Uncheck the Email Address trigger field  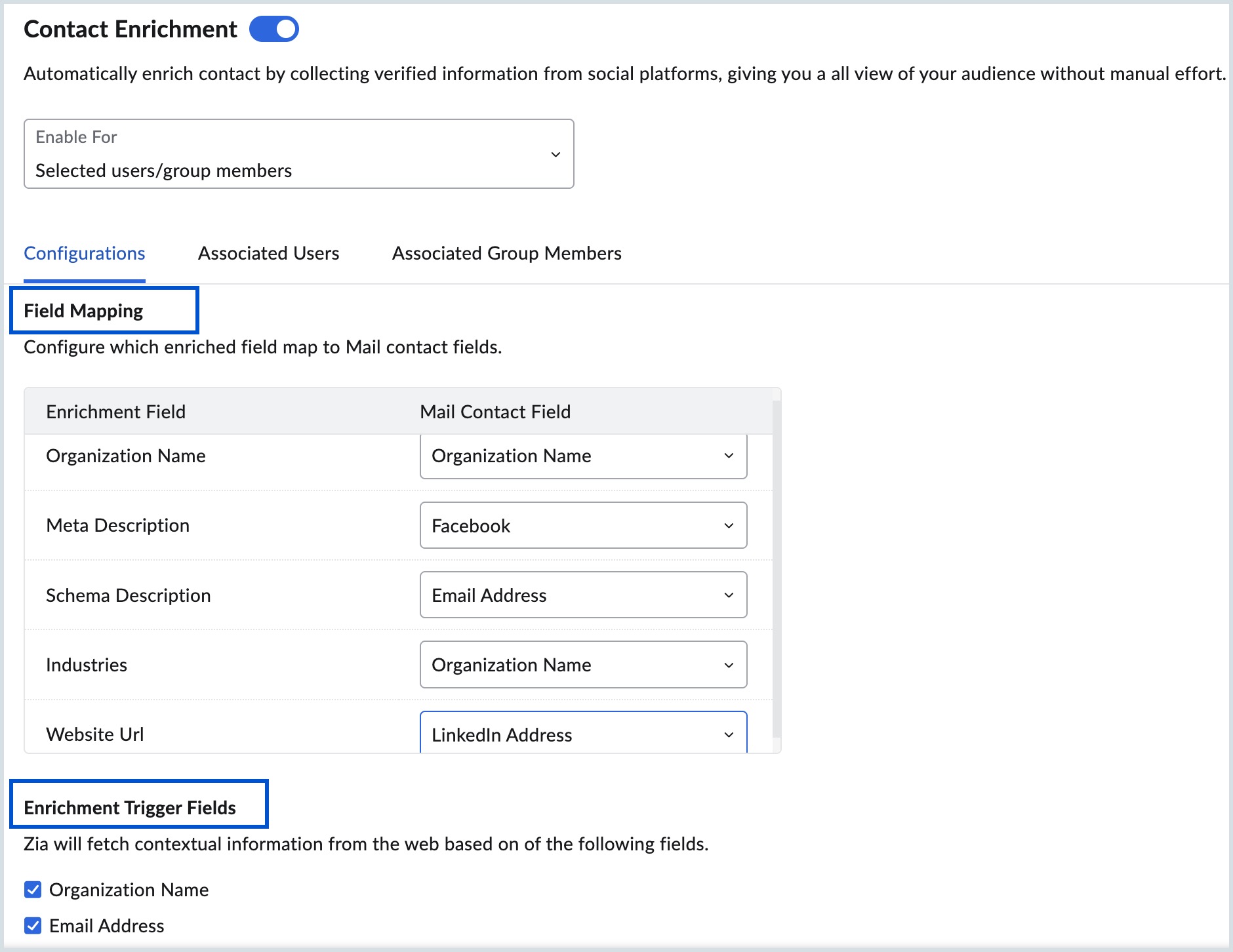point(32,925)
